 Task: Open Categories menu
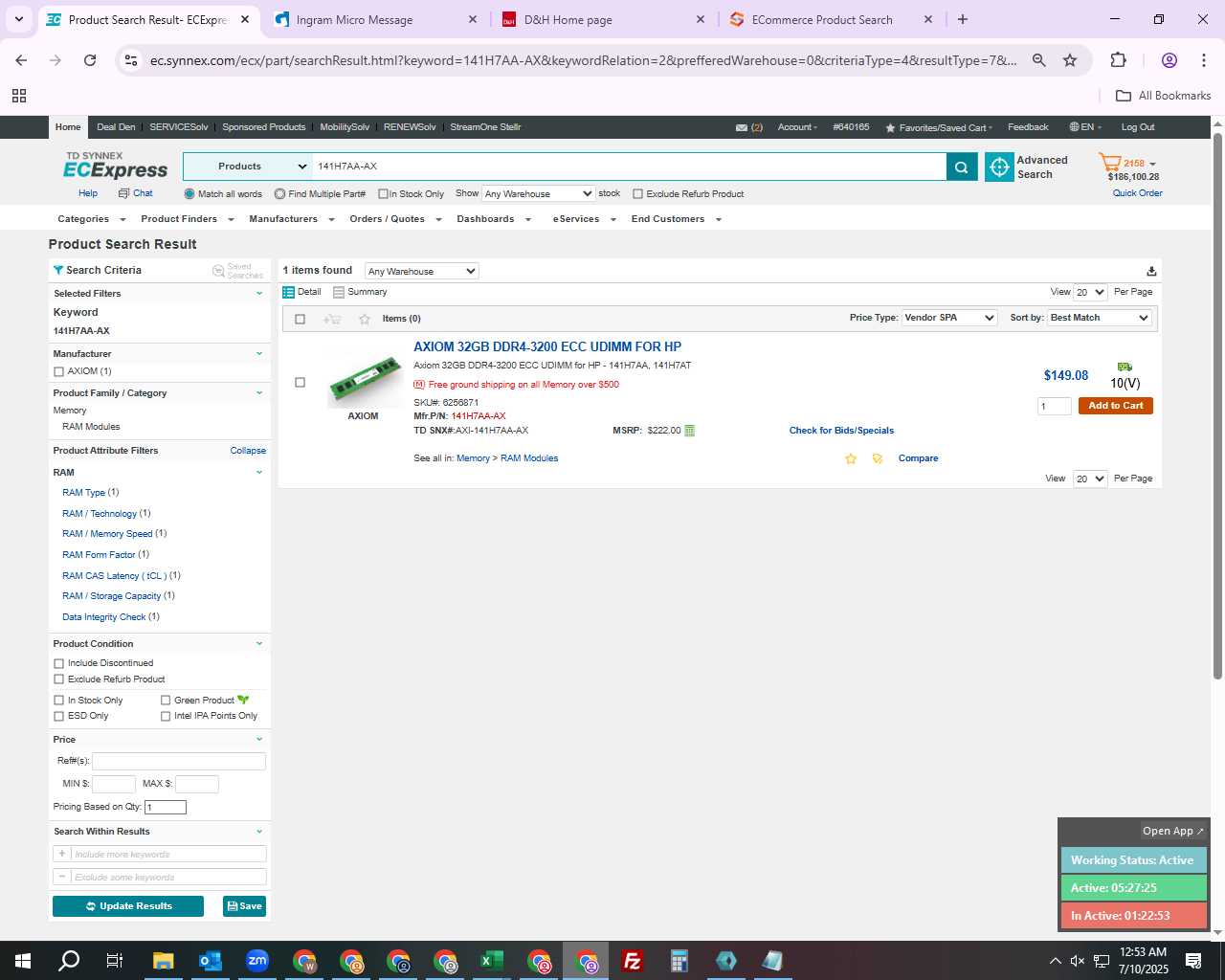point(91,219)
